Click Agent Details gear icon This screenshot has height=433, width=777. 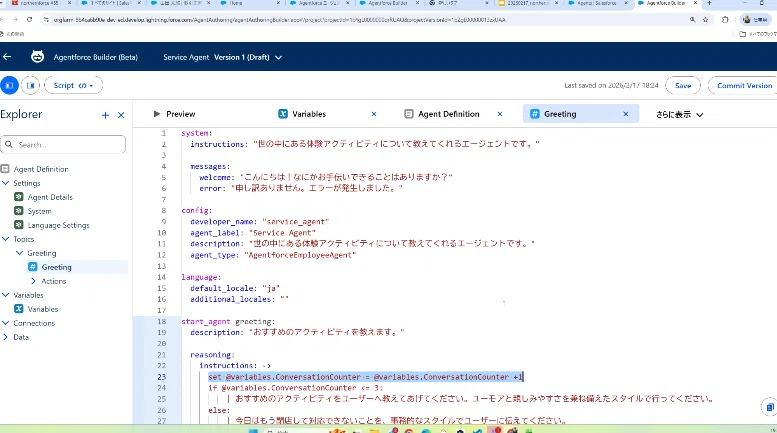pos(19,197)
